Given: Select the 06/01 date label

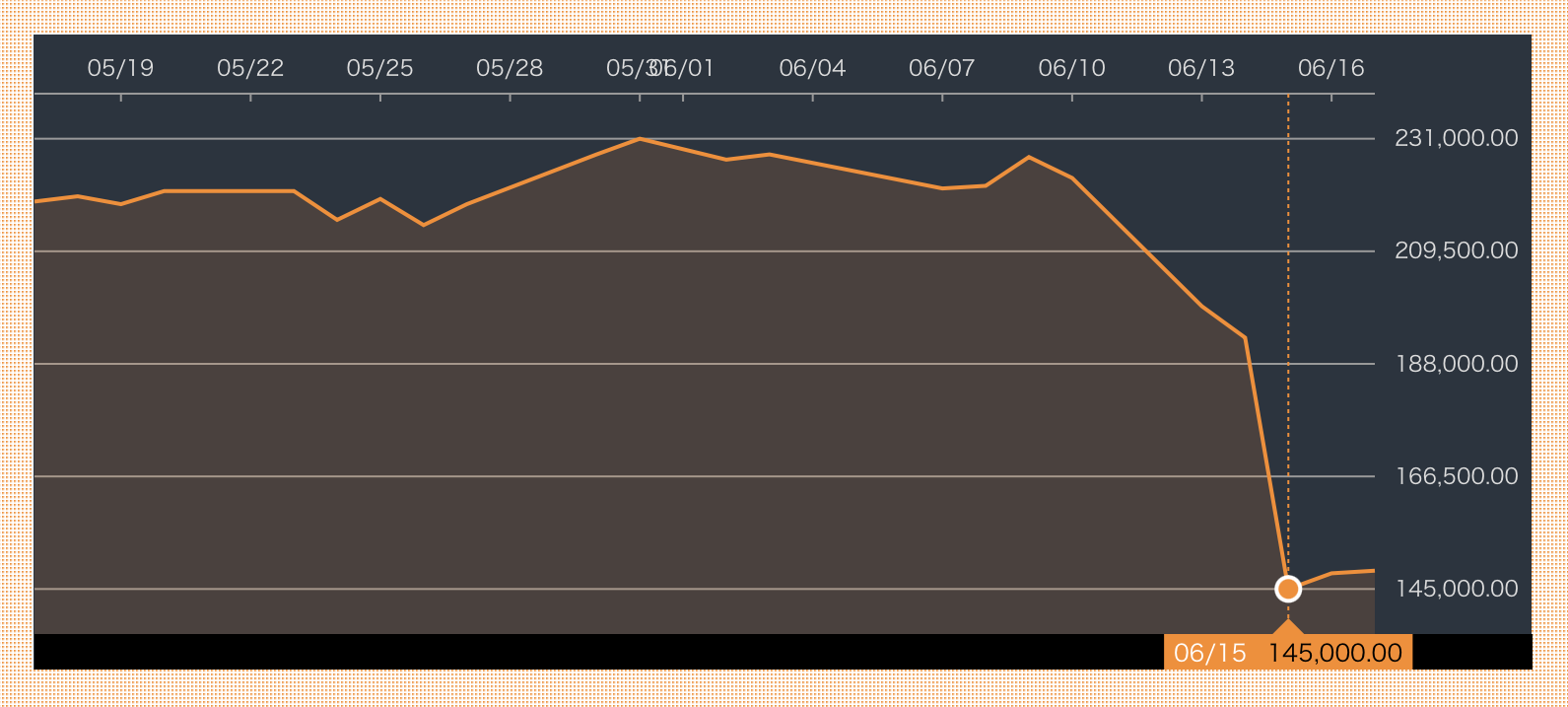Looking at the screenshot, I should tap(686, 68).
